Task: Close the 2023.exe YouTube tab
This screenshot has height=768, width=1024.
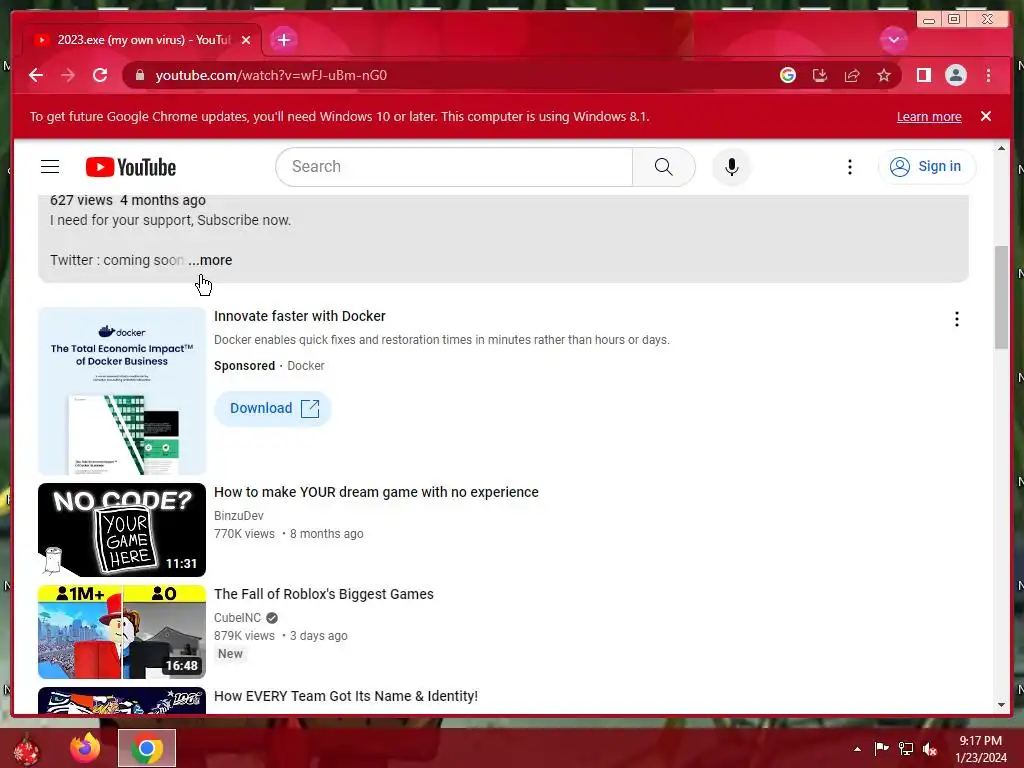Action: (x=246, y=40)
